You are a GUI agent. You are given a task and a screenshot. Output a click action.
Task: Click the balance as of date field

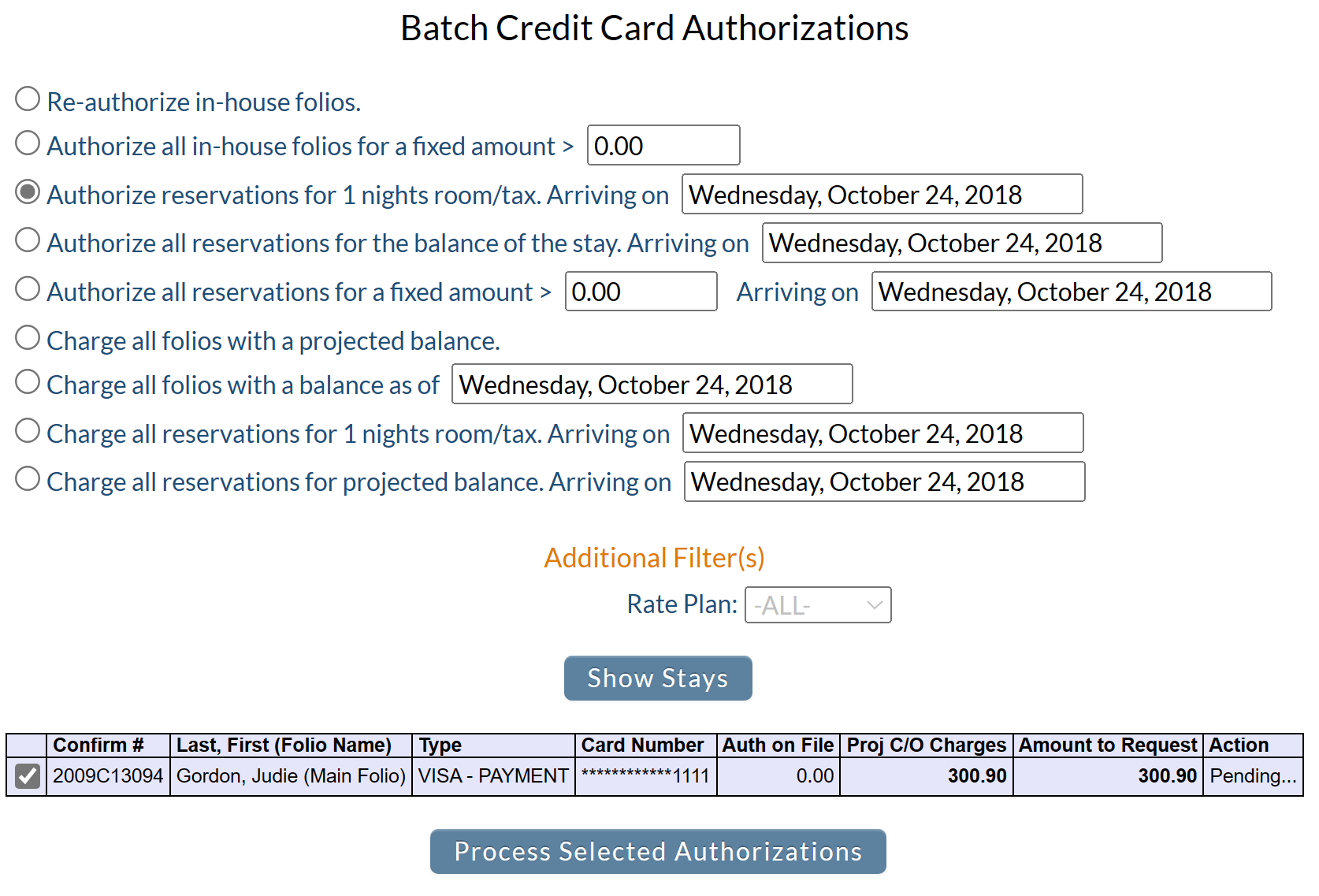[652, 384]
